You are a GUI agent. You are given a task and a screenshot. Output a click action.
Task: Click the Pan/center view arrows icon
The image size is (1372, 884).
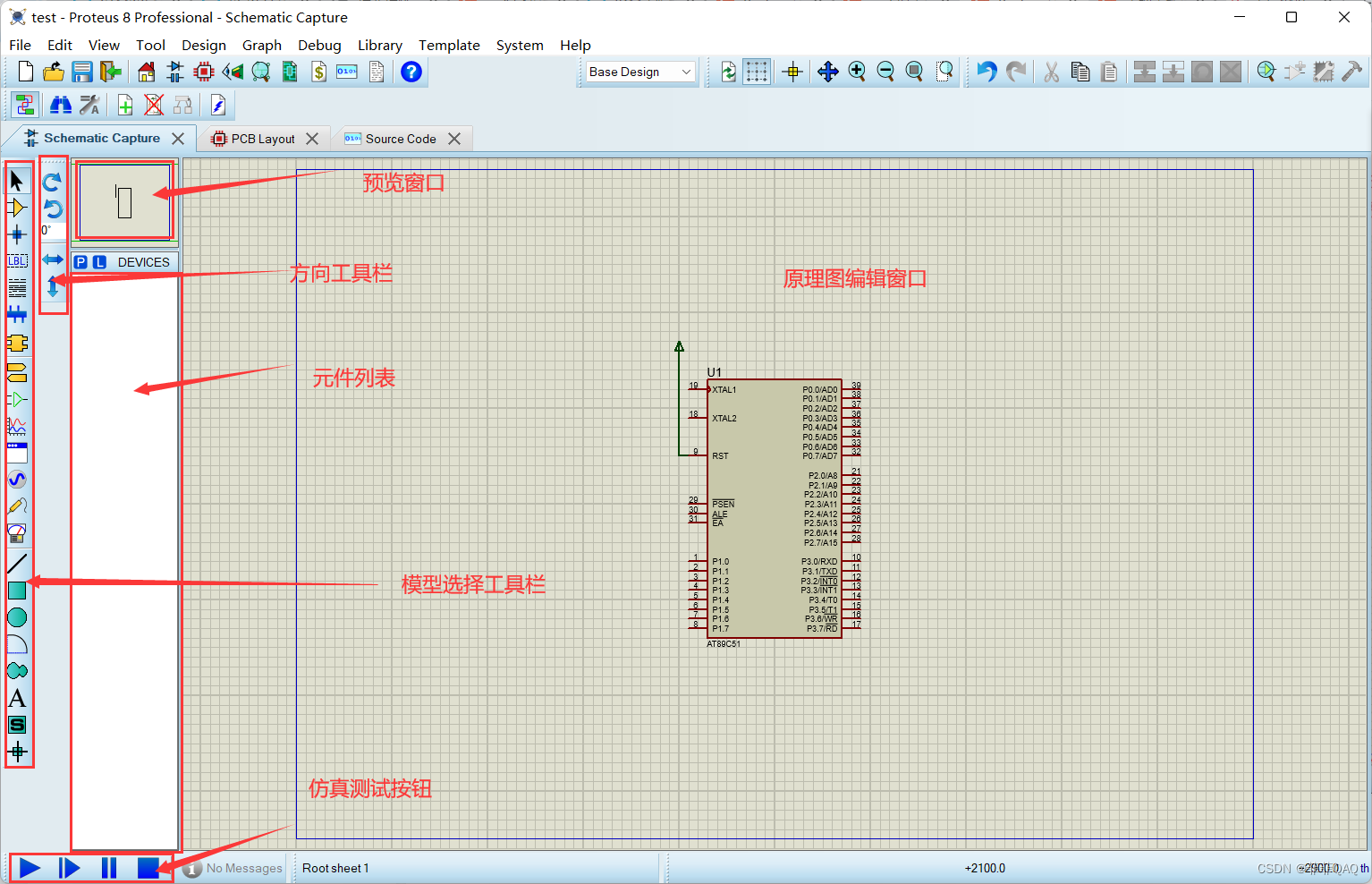click(828, 72)
